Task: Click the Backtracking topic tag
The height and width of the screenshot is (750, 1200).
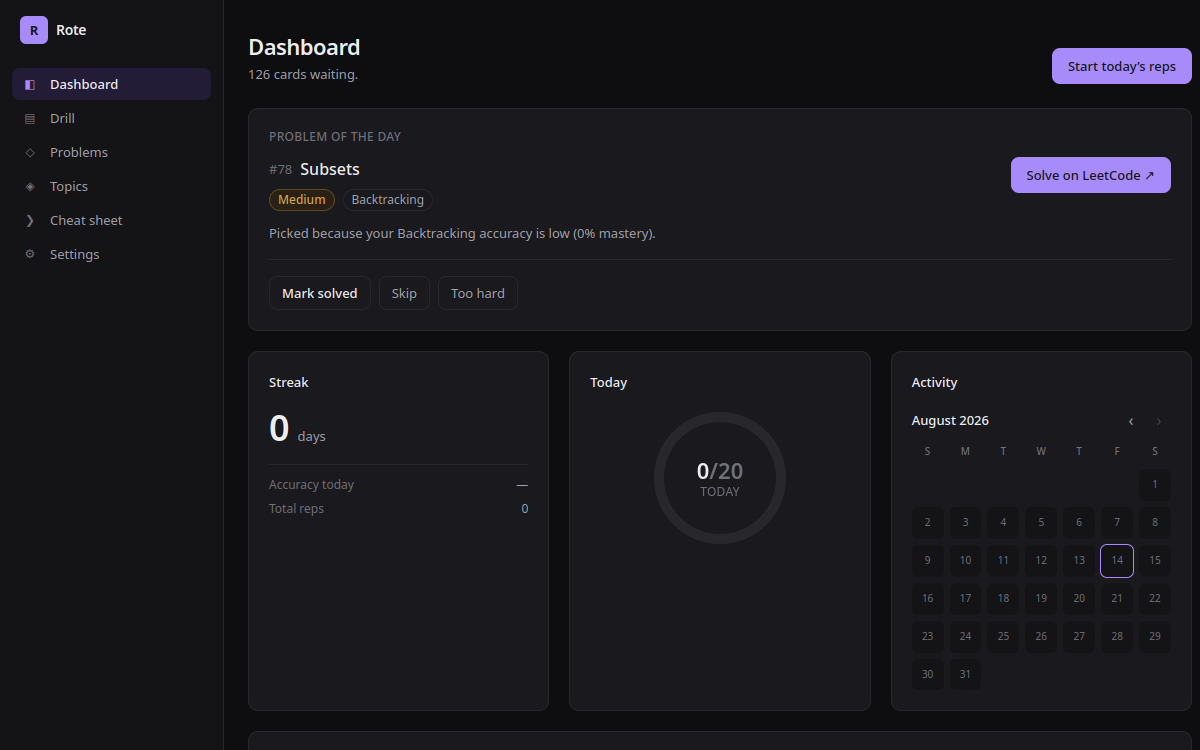Action: (388, 200)
